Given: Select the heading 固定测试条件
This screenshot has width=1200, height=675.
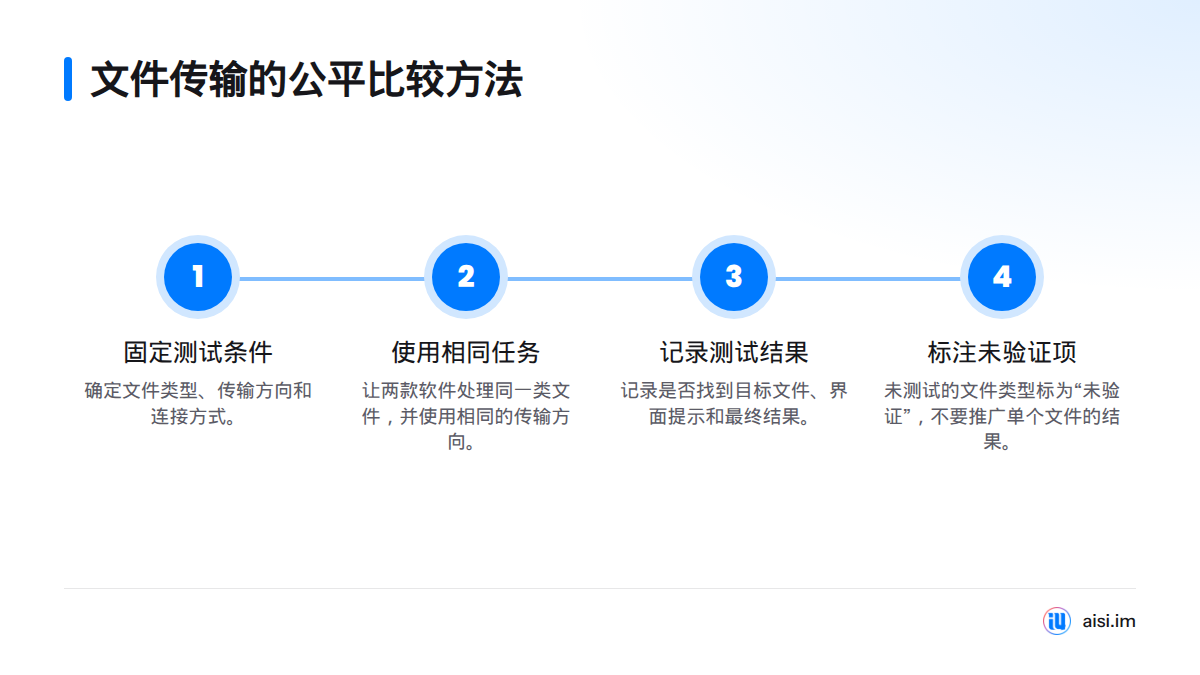Looking at the screenshot, I should 198,352.
